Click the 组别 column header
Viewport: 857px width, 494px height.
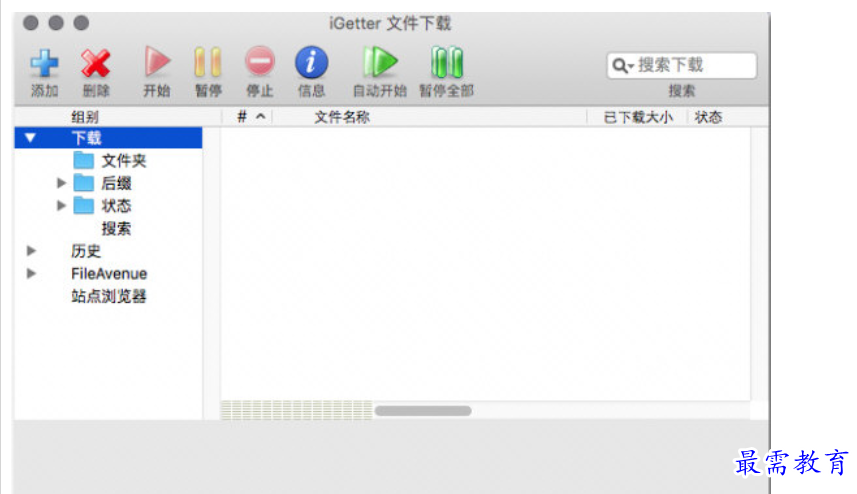click(x=85, y=117)
